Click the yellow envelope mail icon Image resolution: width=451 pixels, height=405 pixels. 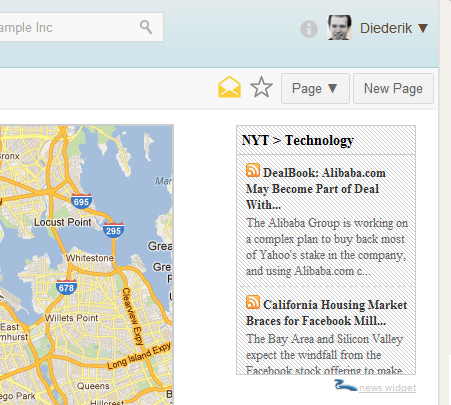coord(229,87)
